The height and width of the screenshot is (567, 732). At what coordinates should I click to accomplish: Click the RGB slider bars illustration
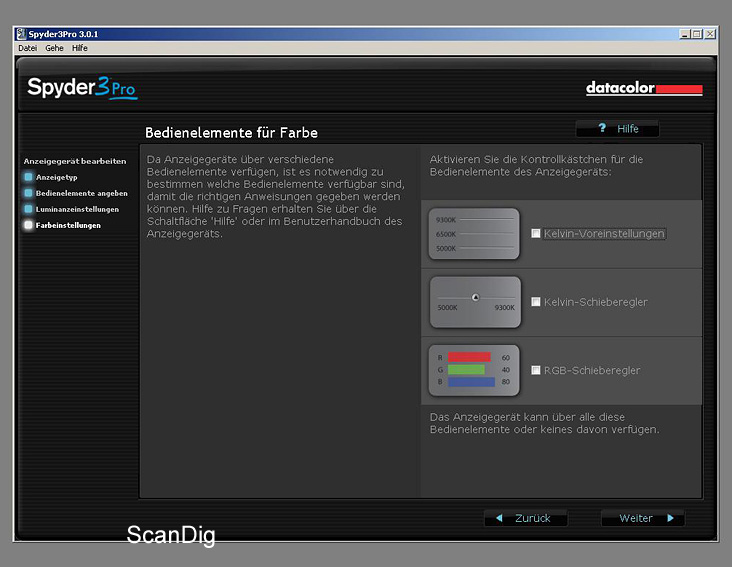(474, 371)
